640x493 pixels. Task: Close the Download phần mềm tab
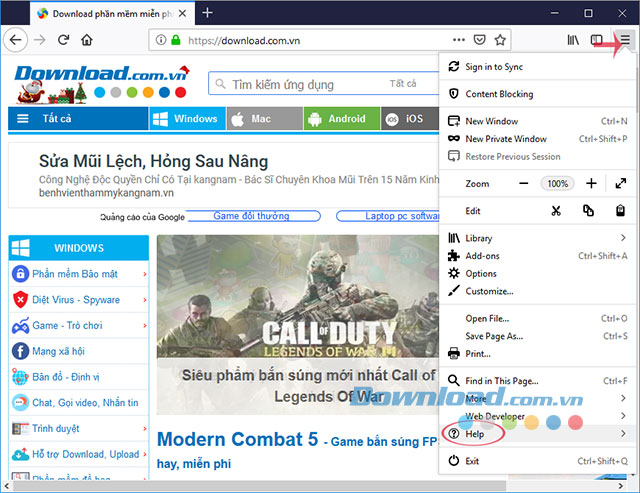(182, 13)
